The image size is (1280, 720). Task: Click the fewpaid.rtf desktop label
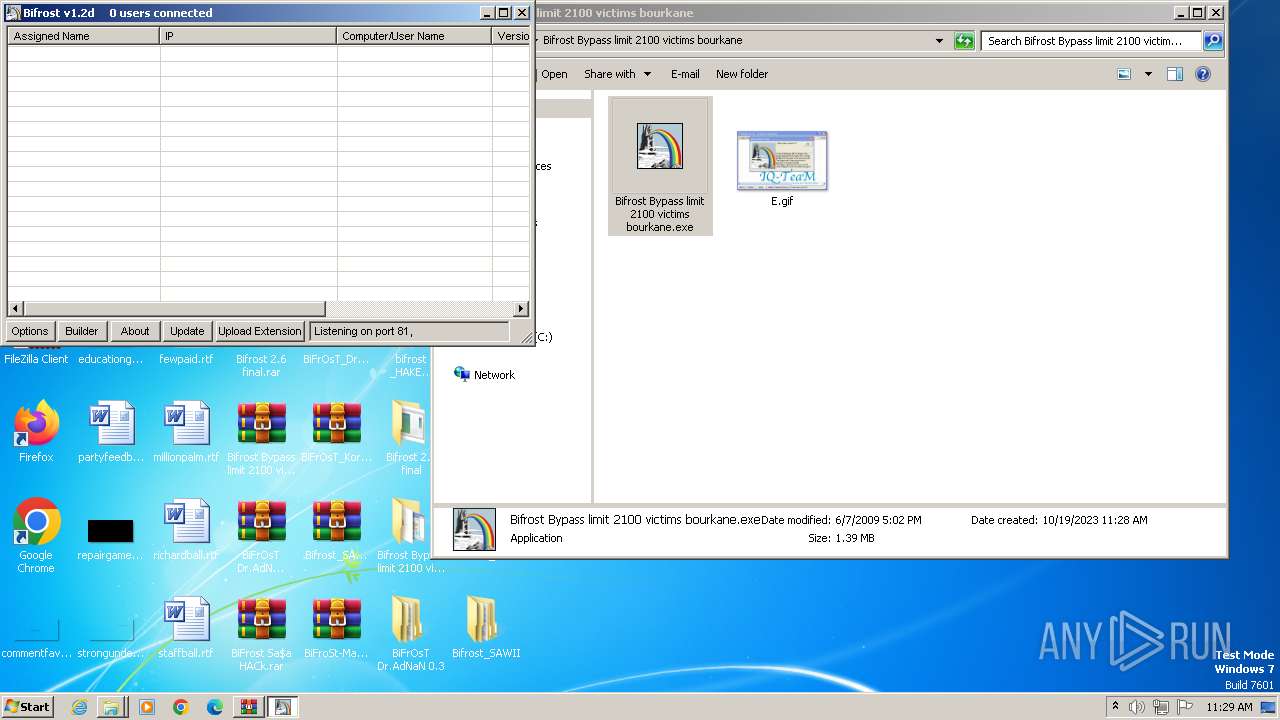click(x=186, y=359)
